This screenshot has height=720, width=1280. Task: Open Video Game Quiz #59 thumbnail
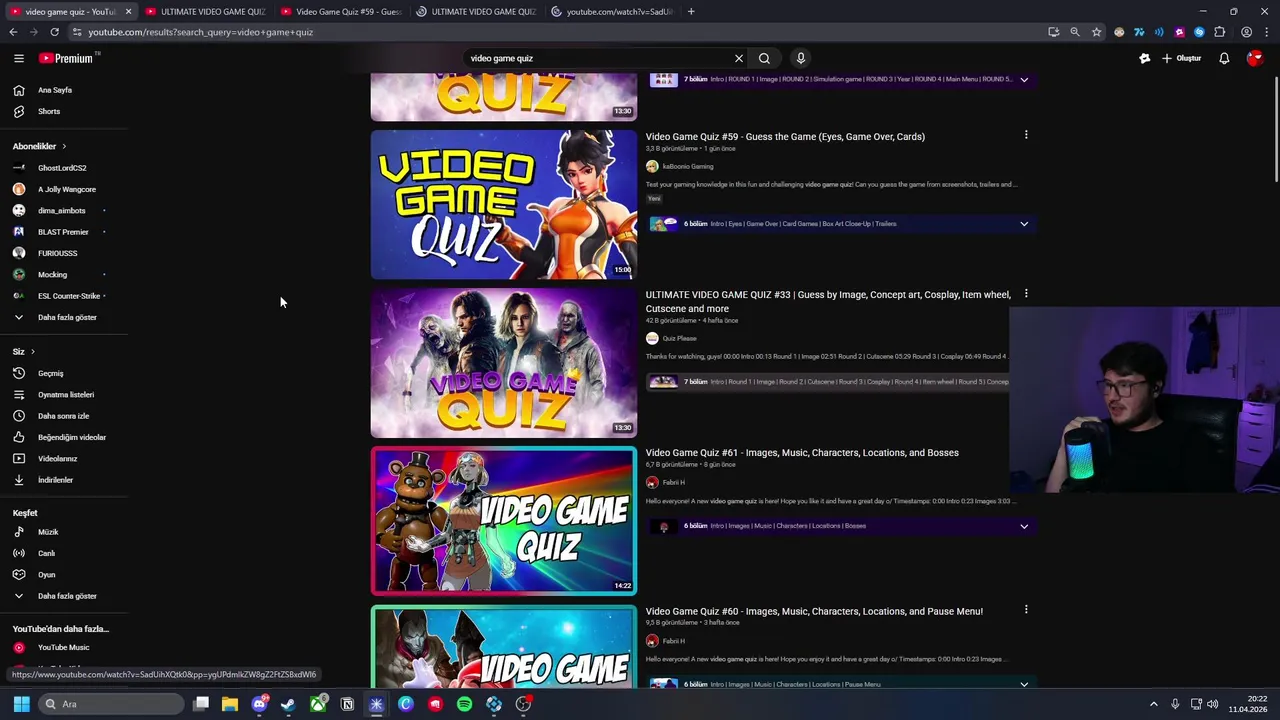504,204
